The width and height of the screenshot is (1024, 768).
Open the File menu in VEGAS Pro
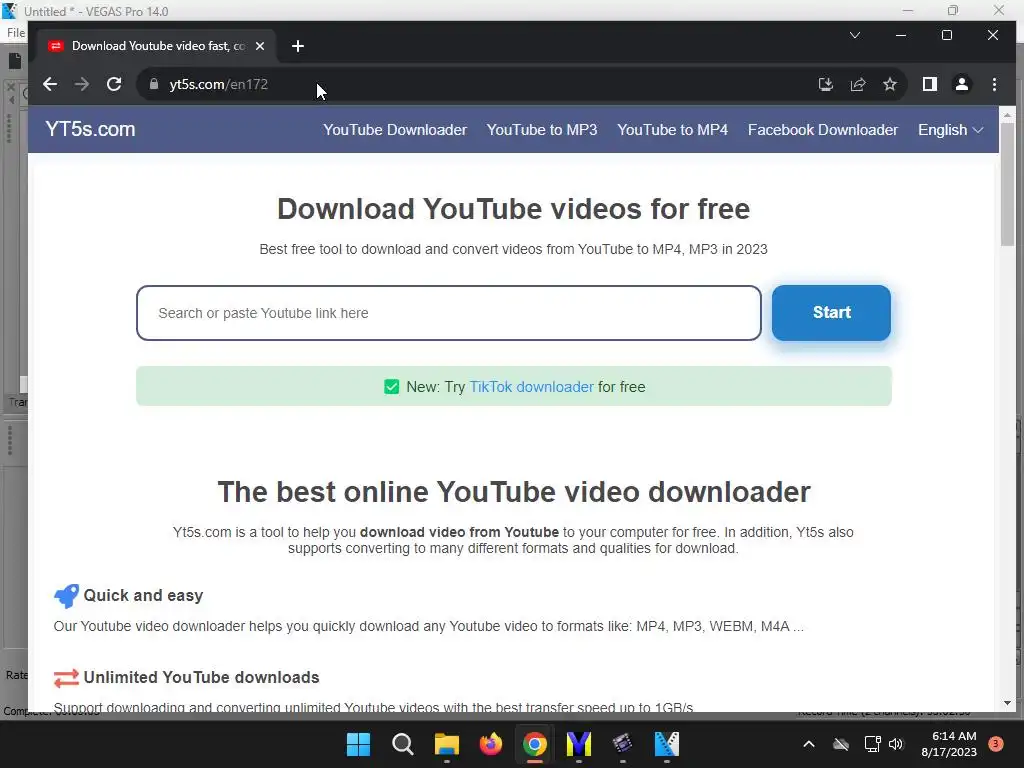(x=16, y=33)
